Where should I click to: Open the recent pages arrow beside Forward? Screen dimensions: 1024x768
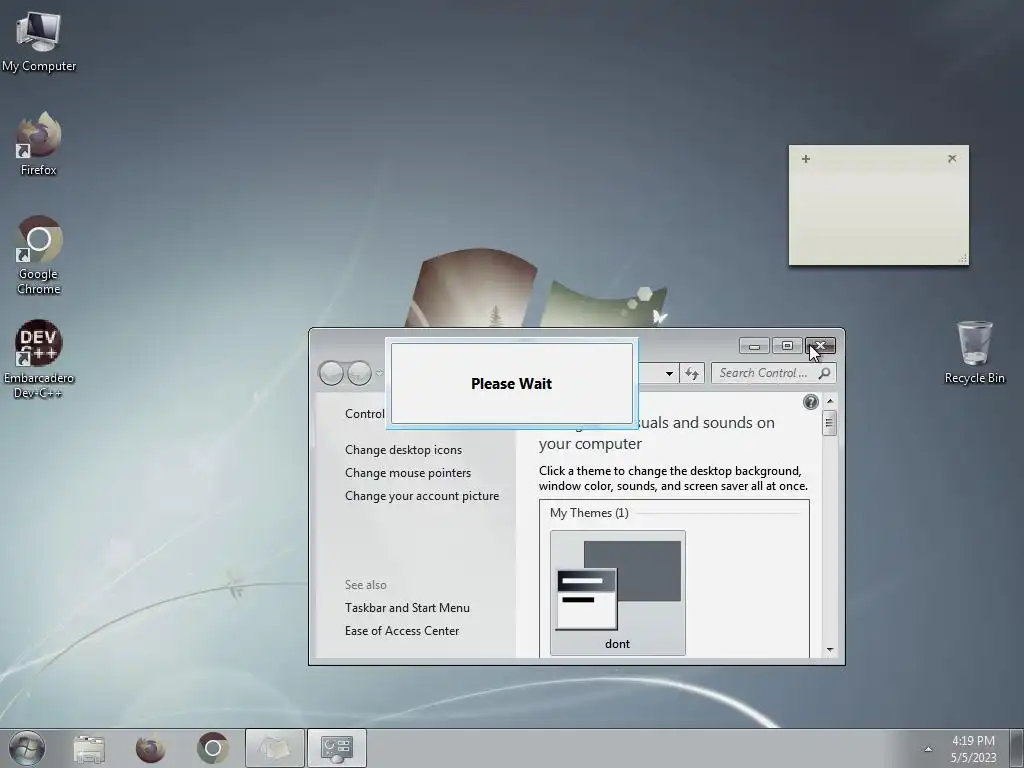pos(379,374)
